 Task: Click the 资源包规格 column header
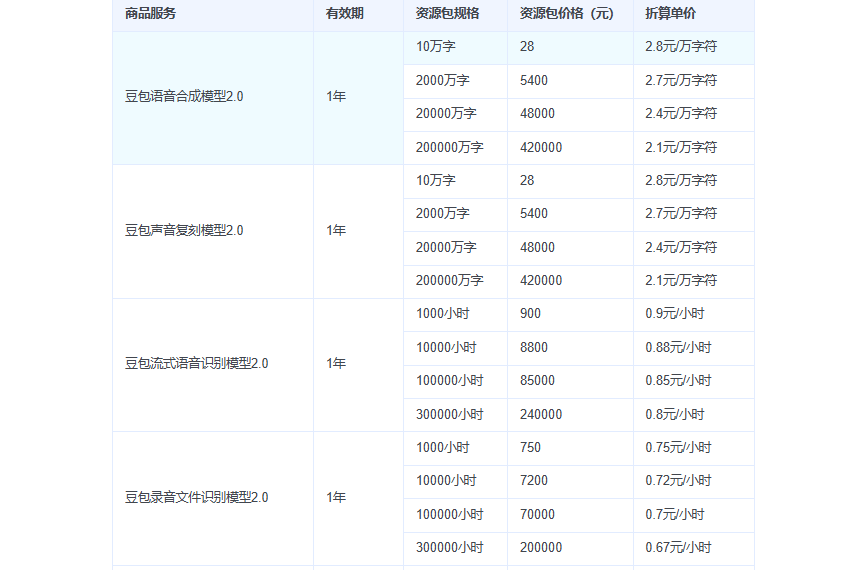tap(455, 14)
